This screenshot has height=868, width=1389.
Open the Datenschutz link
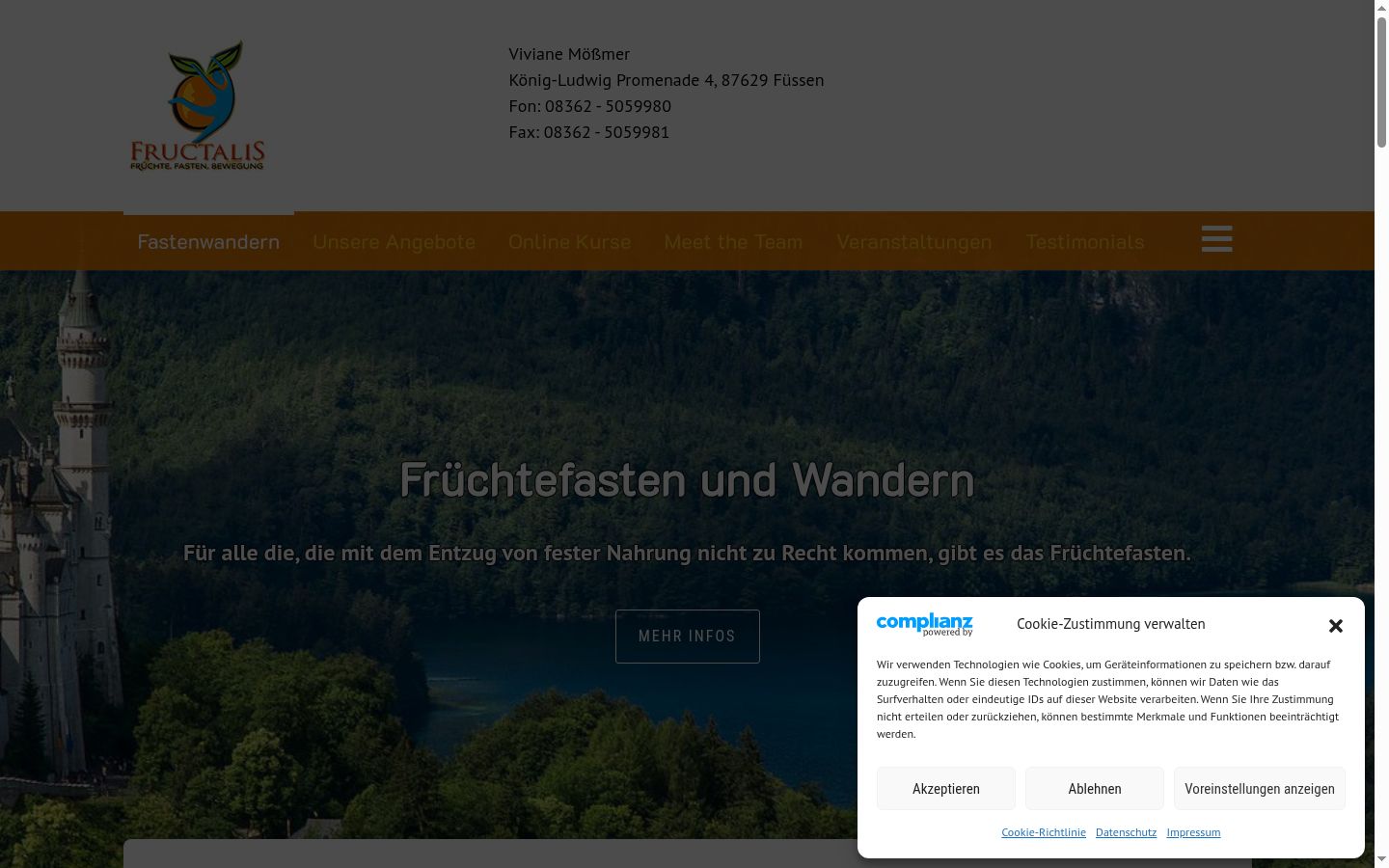[x=1126, y=832]
